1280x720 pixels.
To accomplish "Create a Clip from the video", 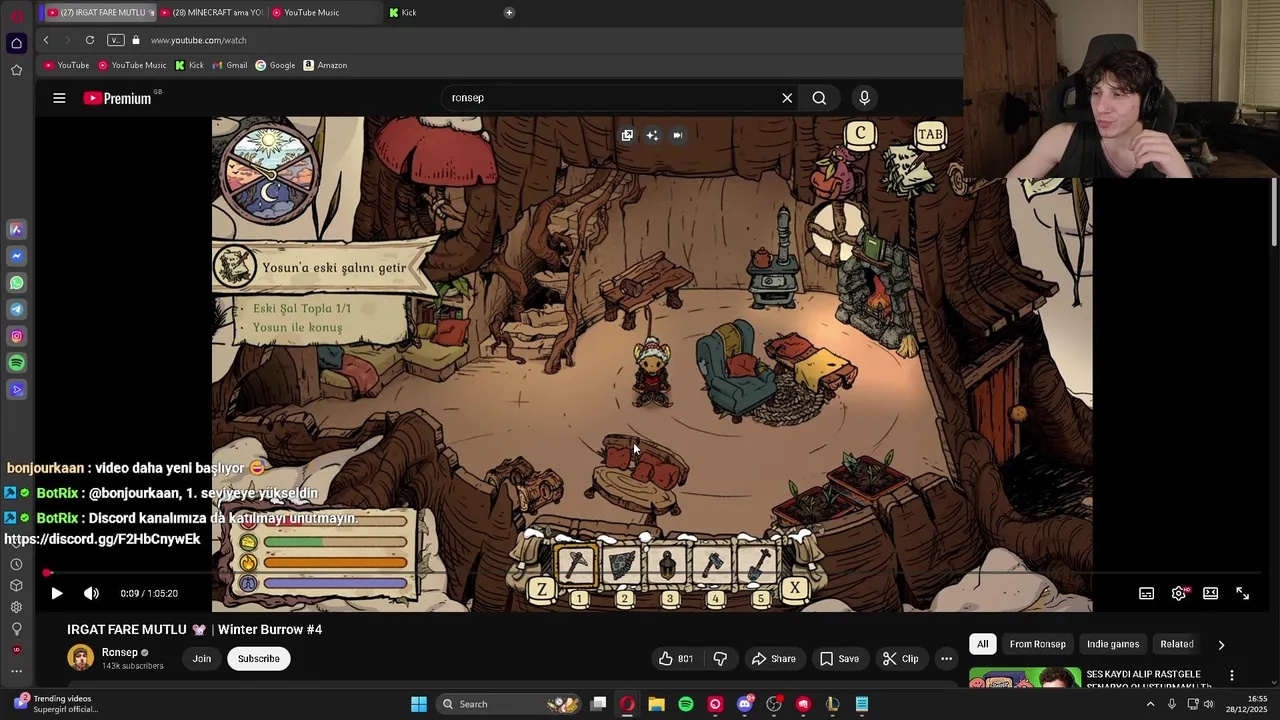I will coord(901,658).
